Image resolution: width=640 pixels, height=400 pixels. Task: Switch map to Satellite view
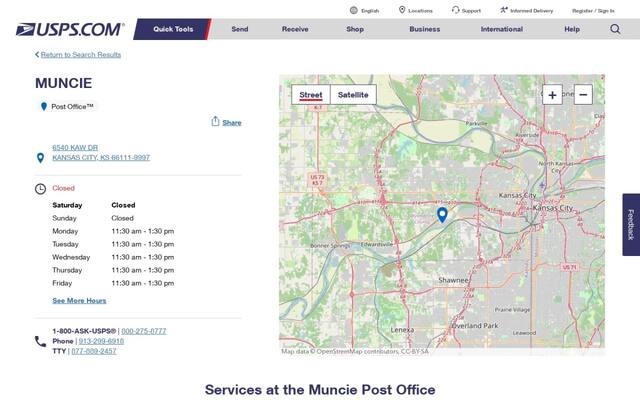click(x=353, y=95)
